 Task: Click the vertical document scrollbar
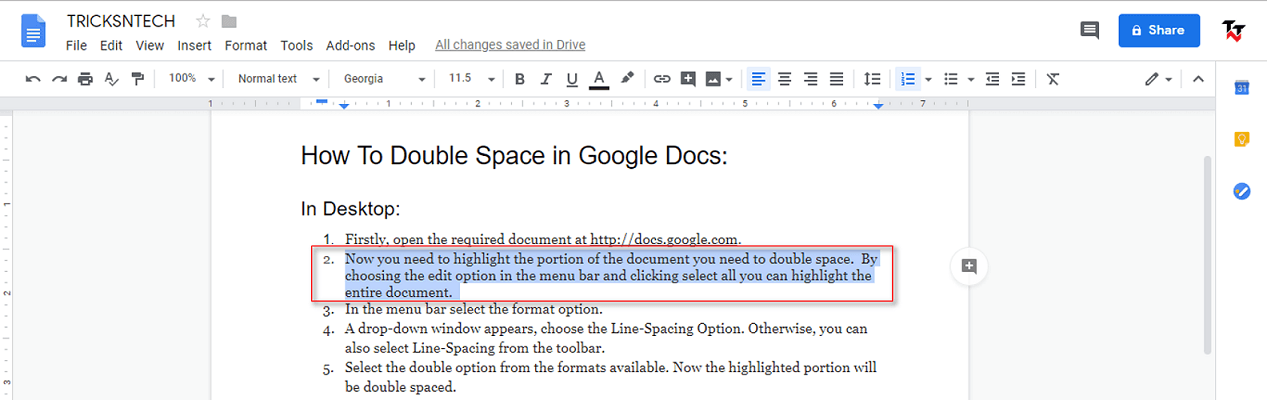click(x=1207, y=255)
